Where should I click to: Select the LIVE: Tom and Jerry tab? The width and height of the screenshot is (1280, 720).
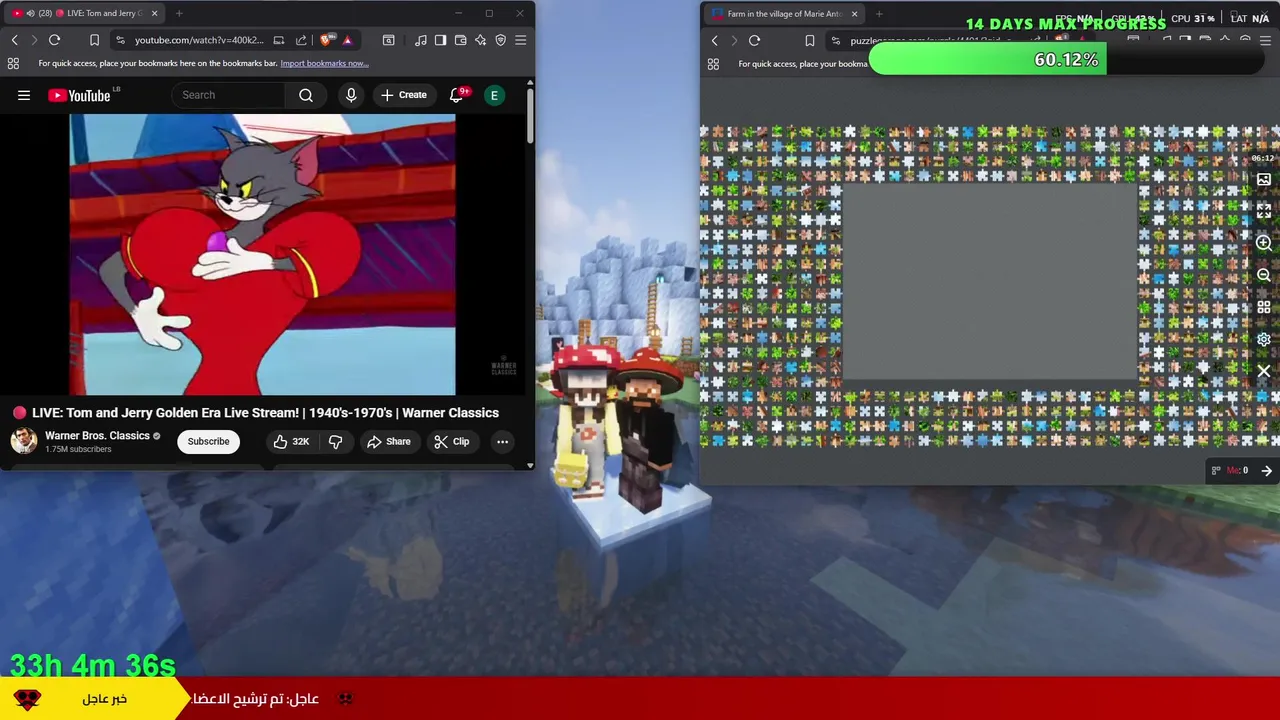(84, 14)
